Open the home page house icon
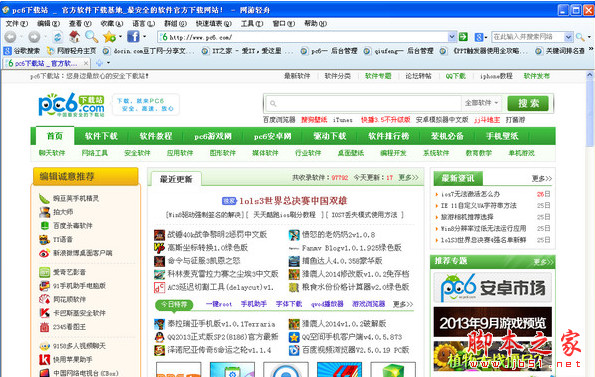 point(74,37)
